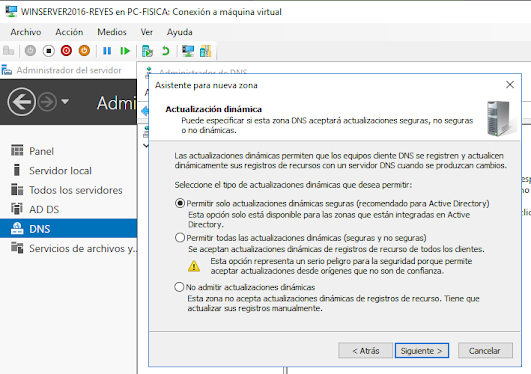The image size is (531, 374).
Task: Click the red Shut Down icon
Action: (x=66, y=51)
